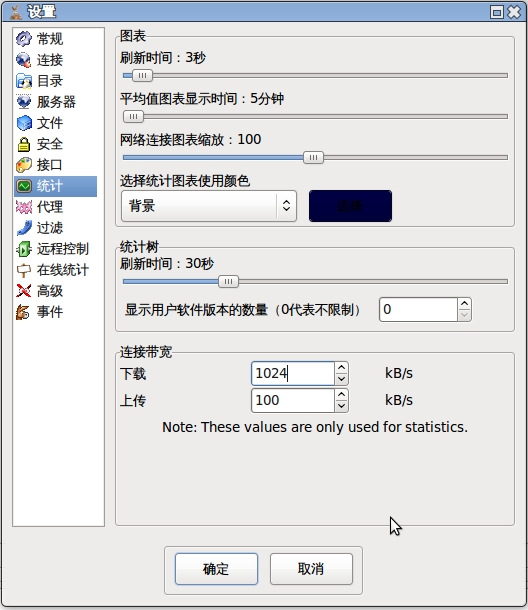
Task: Open the 目录 directories icon
Action: 24,81
